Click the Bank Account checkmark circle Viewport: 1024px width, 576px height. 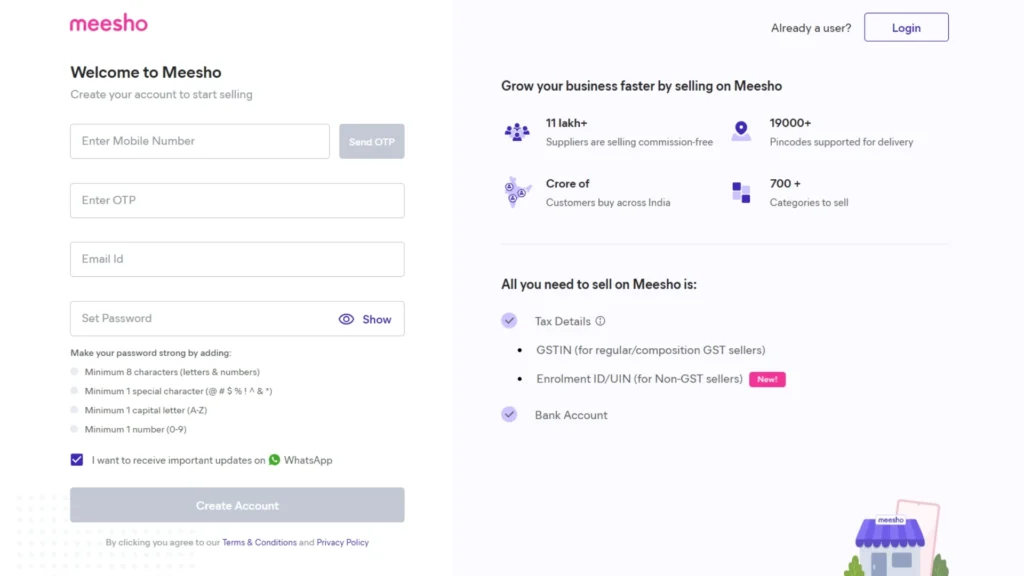click(x=509, y=414)
